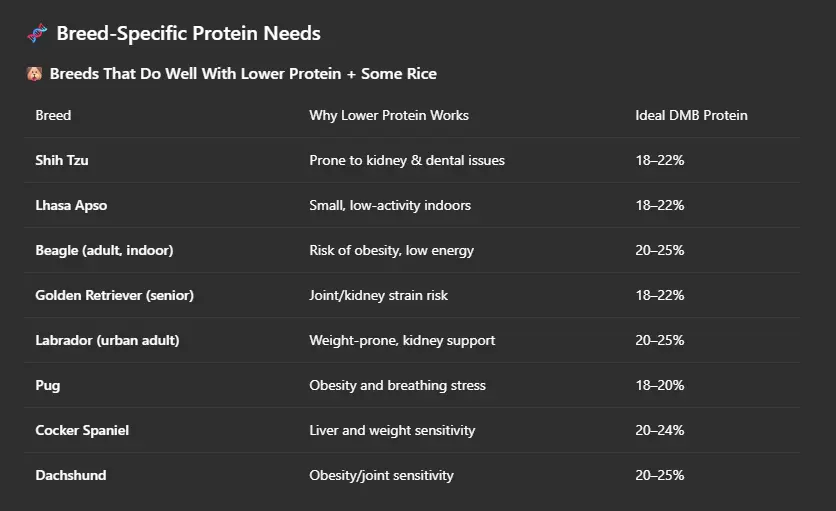Image resolution: width=836 pixels, height=511 pixels.
Task: Click the 20–24% Cocker Spaniel protein value
Action: point(660,430)
